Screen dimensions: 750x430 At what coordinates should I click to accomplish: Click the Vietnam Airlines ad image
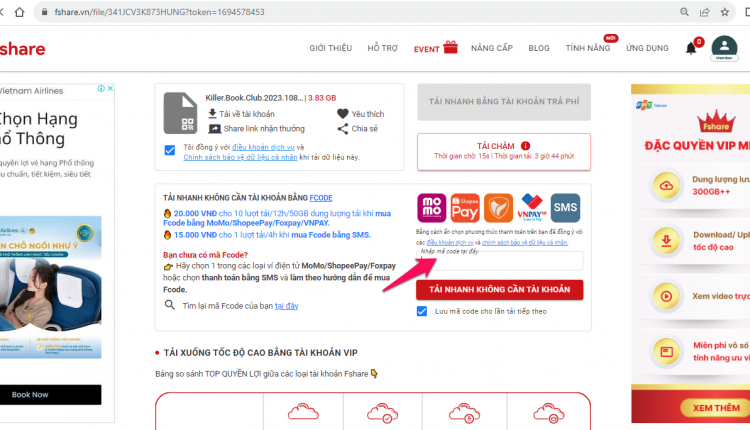point(50,287)
